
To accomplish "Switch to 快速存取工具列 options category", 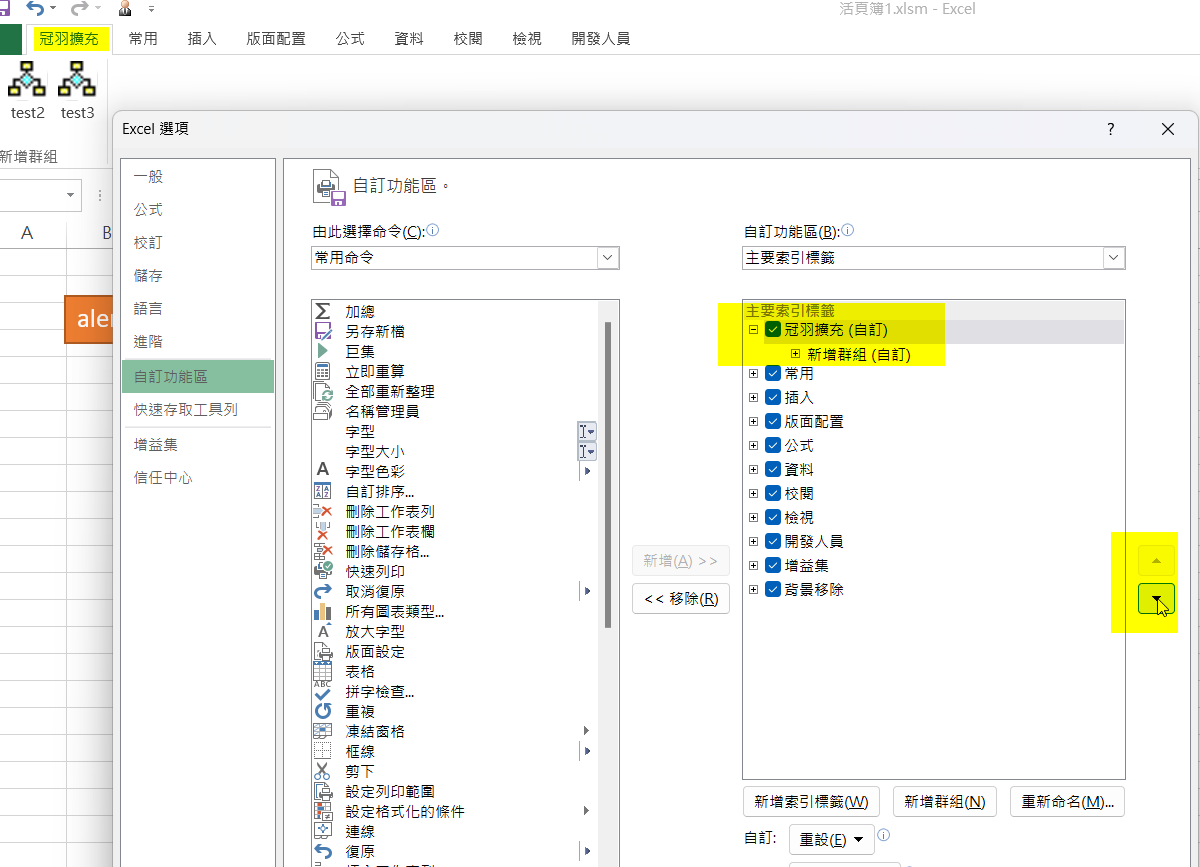I will [197, 410].
